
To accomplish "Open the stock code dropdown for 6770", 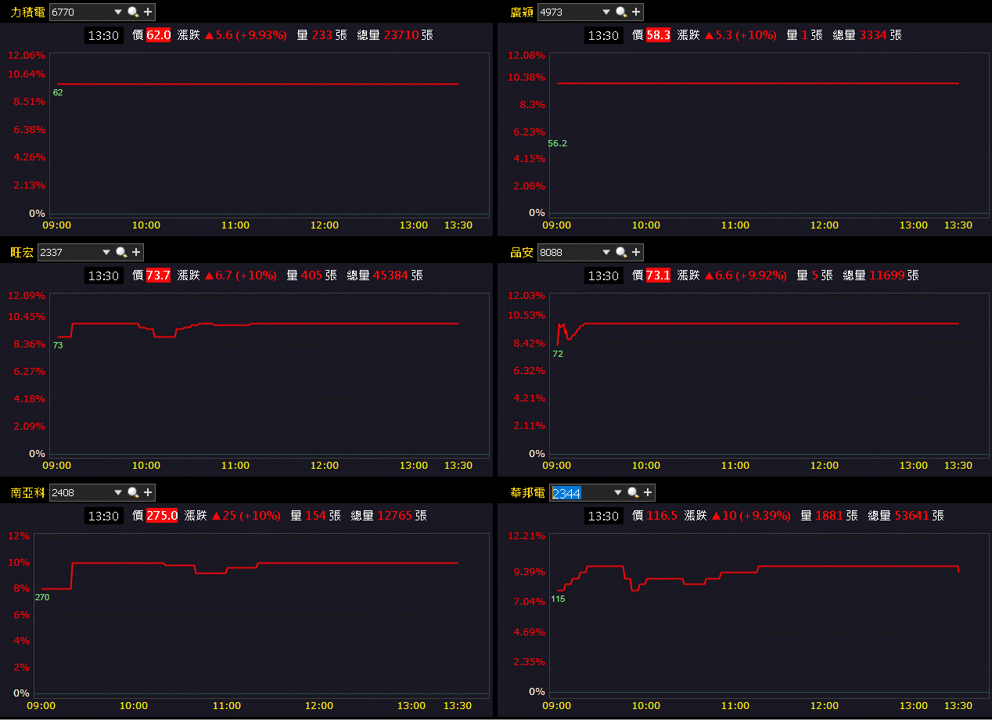I will (x=118, y=12).
